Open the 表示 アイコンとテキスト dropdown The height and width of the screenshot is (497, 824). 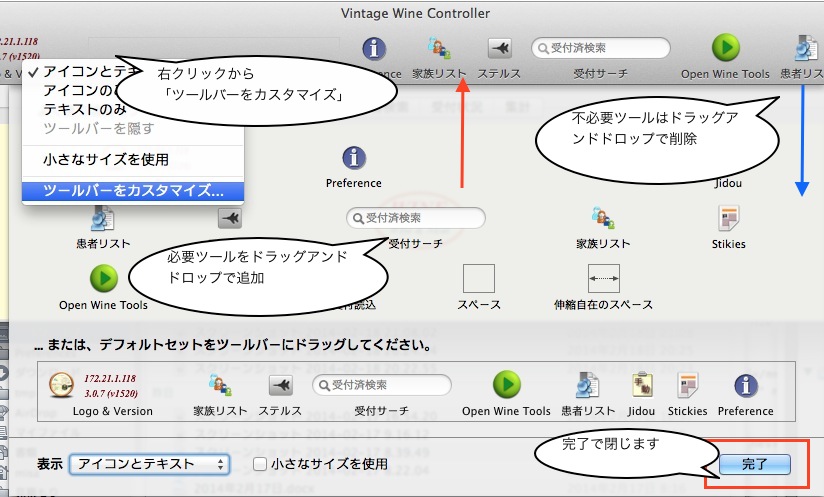tap(149, 464)
